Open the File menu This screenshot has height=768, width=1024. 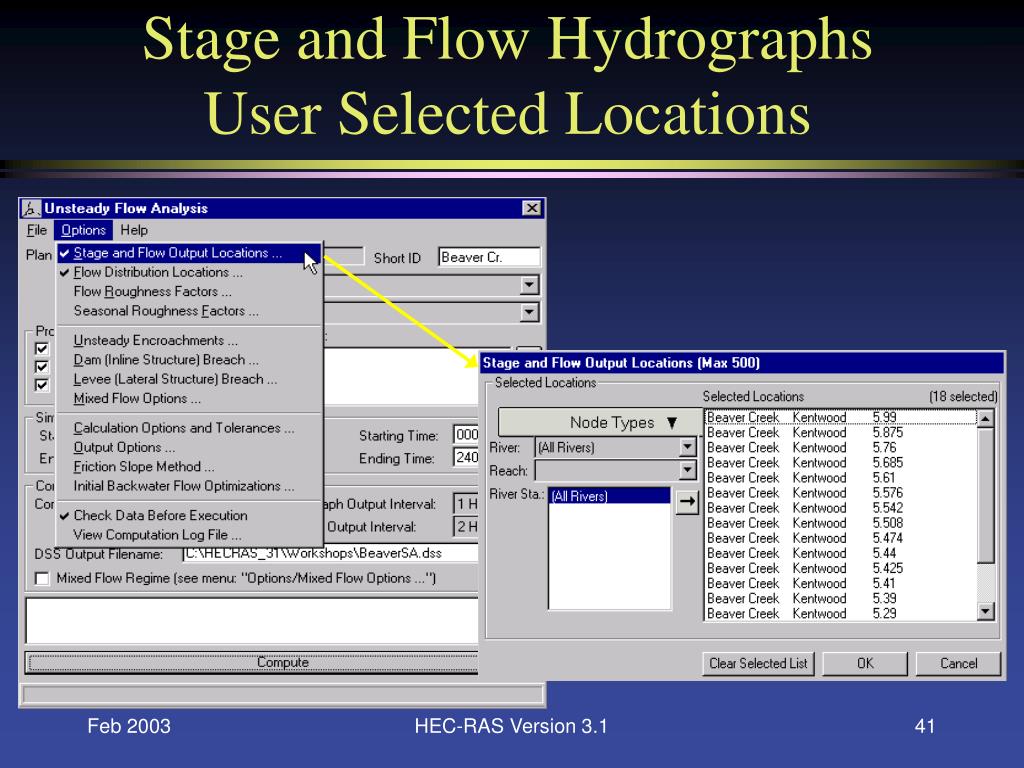pyautogui.click(x=37, y=230)
